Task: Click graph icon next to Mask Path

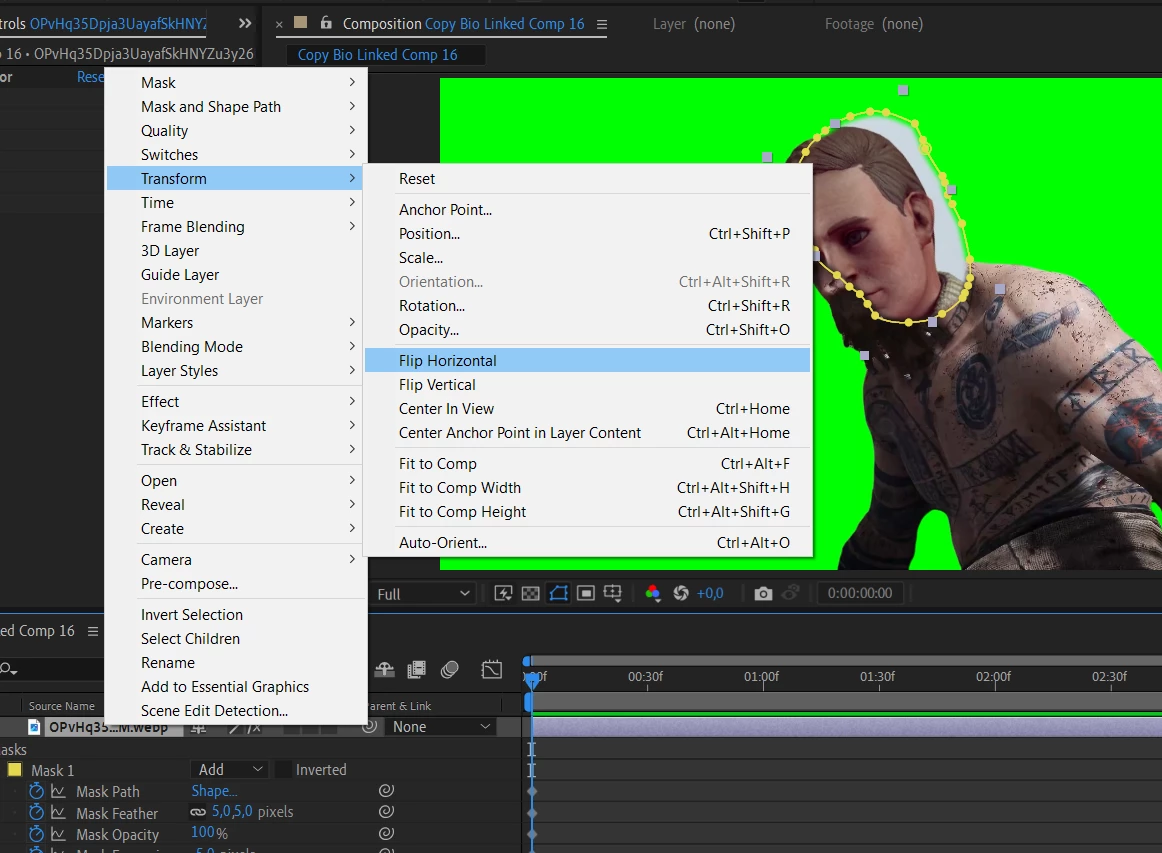Action: [58, 791]
